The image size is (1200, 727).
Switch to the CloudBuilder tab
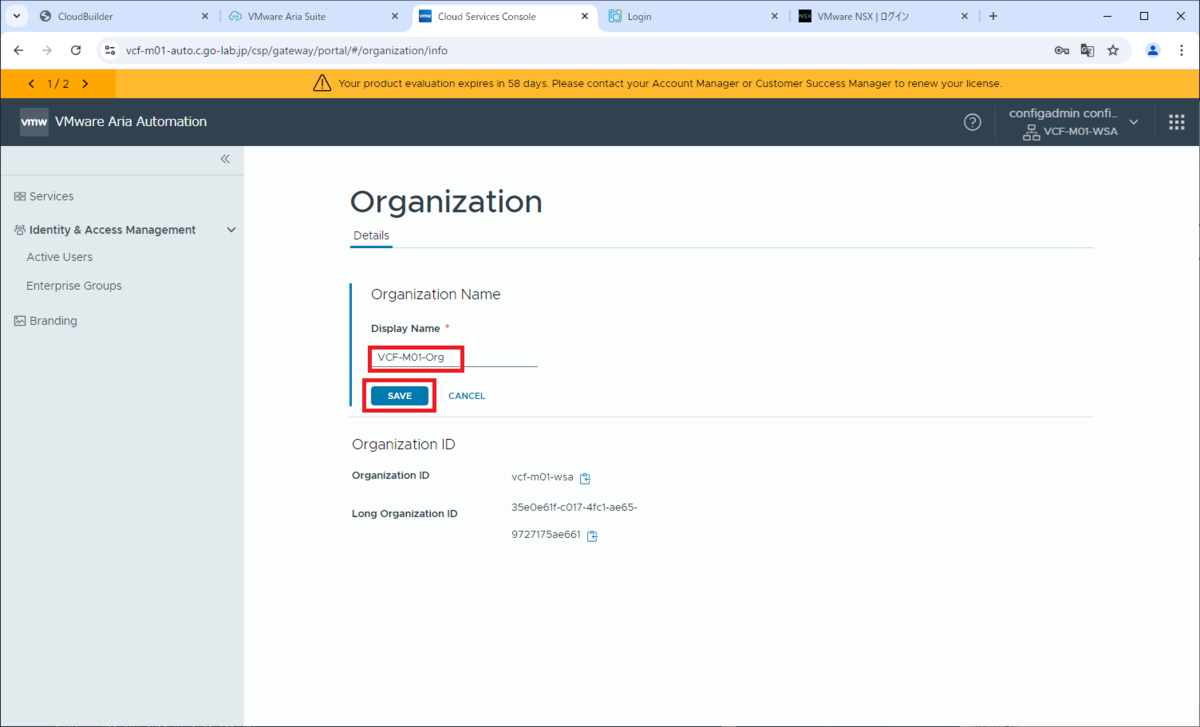(125, 16)
